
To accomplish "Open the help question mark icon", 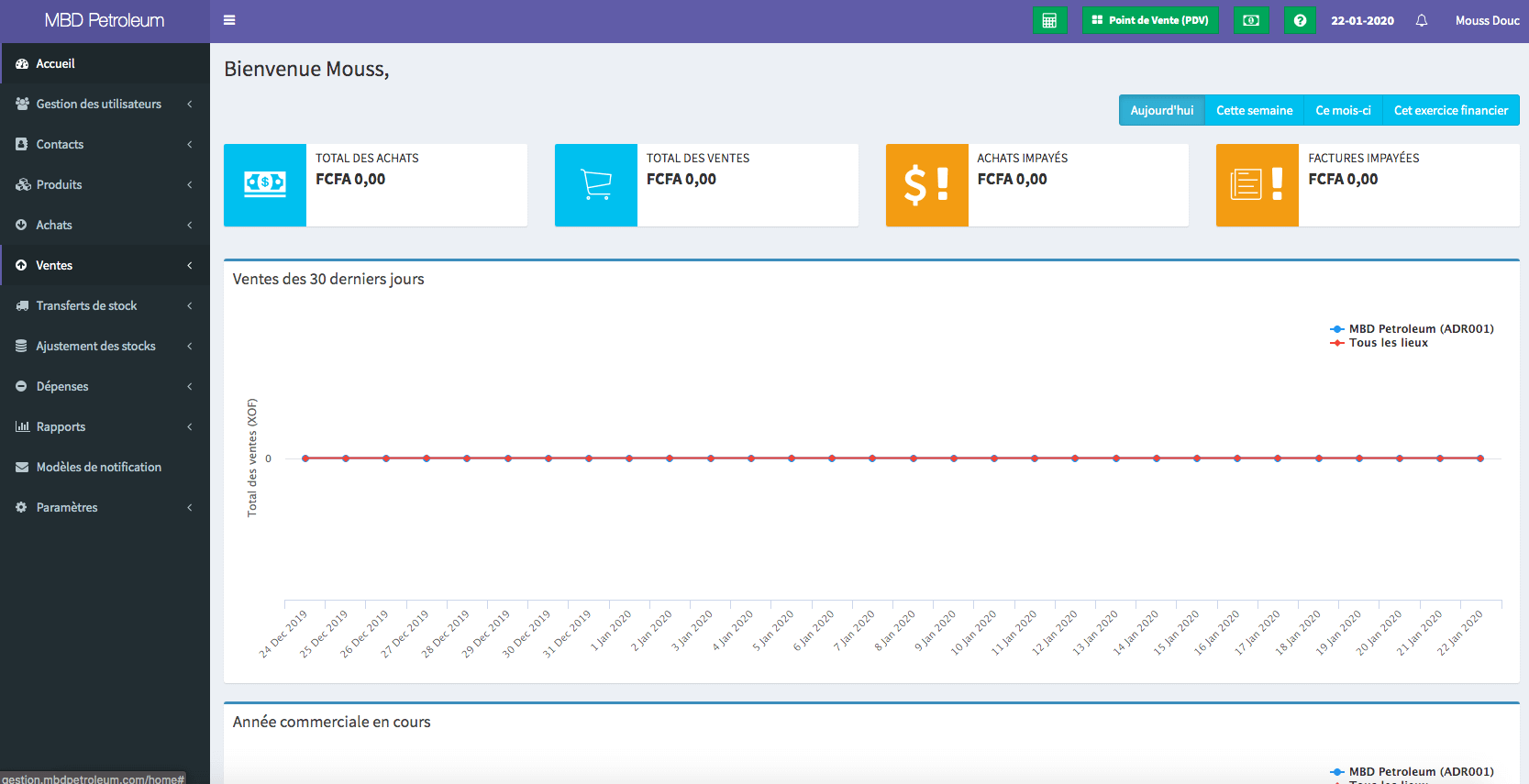I will point(1300,20).
